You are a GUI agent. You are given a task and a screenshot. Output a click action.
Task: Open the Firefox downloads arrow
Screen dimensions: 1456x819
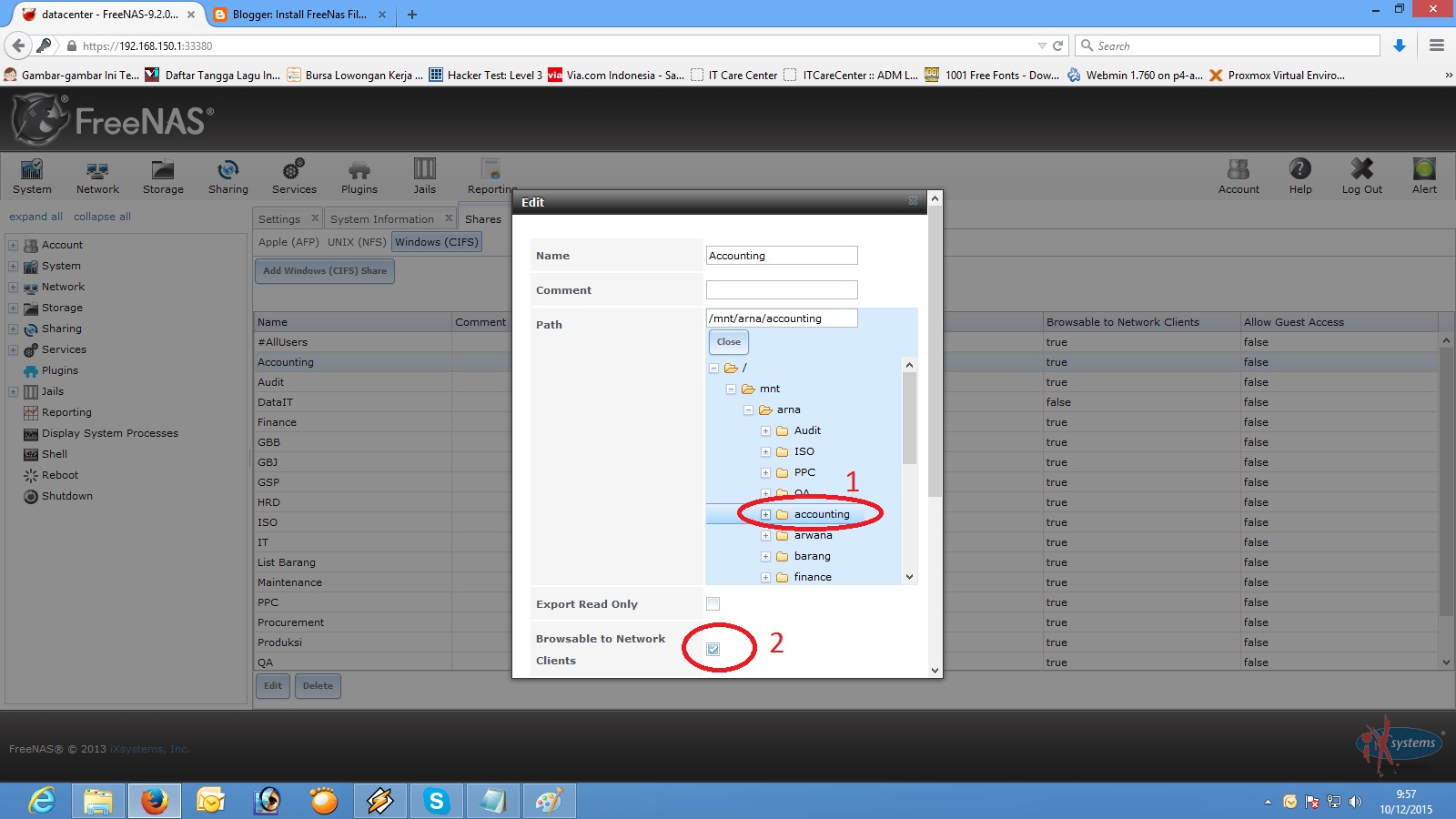1400,45
